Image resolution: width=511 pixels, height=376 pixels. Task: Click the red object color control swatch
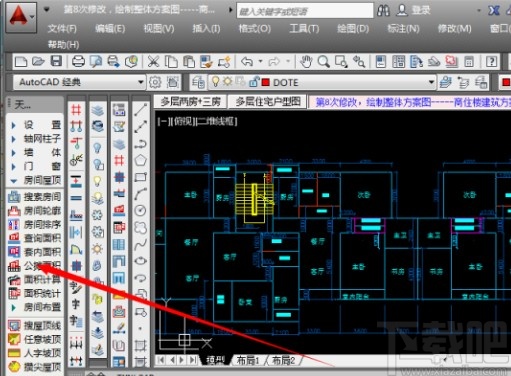coord(506,82)
